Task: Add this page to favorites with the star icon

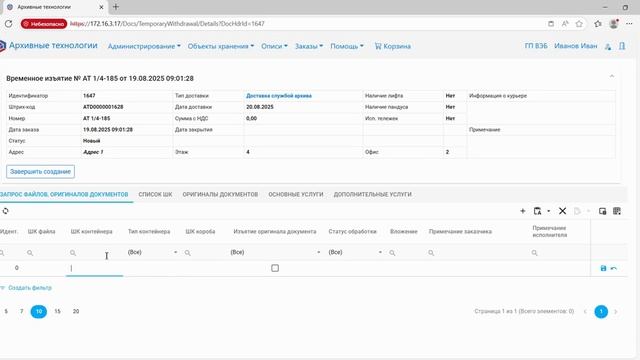Action: pyautogui.click(x=579, y=24)
